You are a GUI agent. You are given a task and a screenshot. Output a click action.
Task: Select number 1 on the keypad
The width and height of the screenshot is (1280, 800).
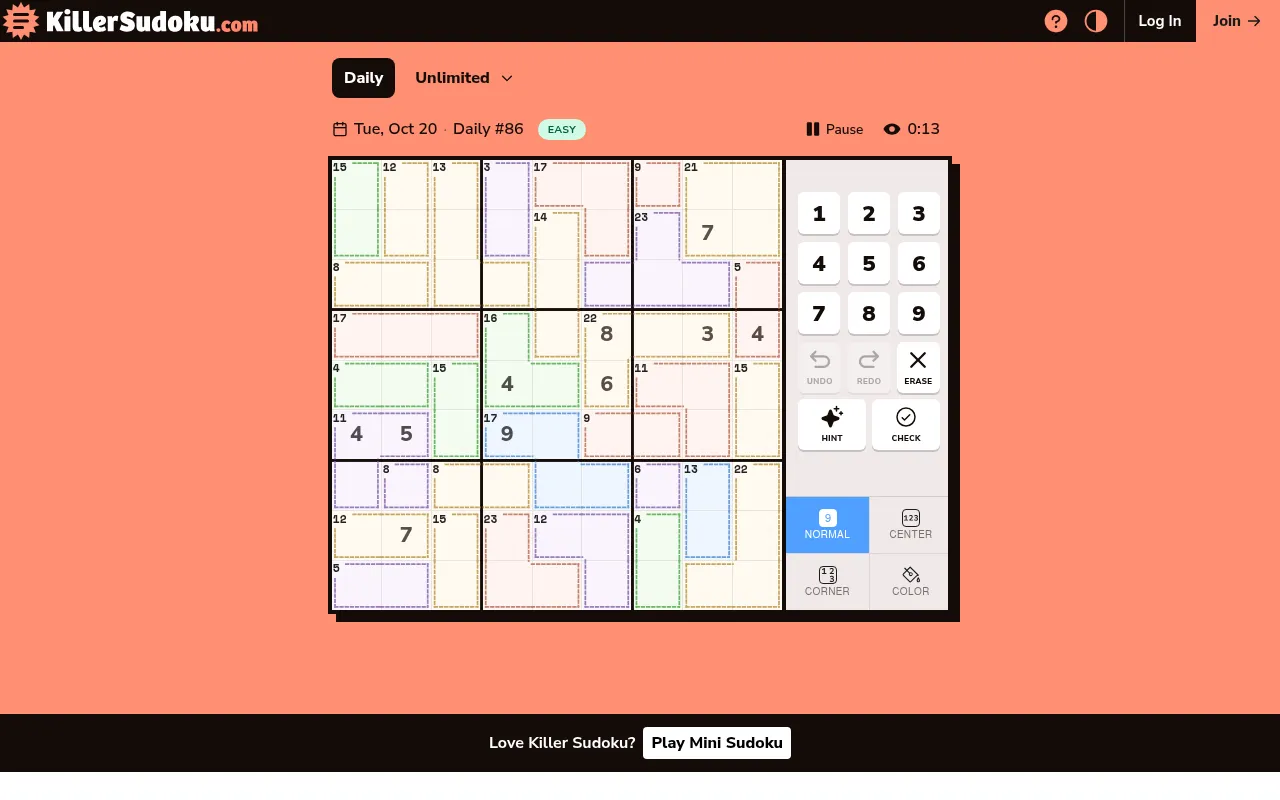[x=819, y=213]
